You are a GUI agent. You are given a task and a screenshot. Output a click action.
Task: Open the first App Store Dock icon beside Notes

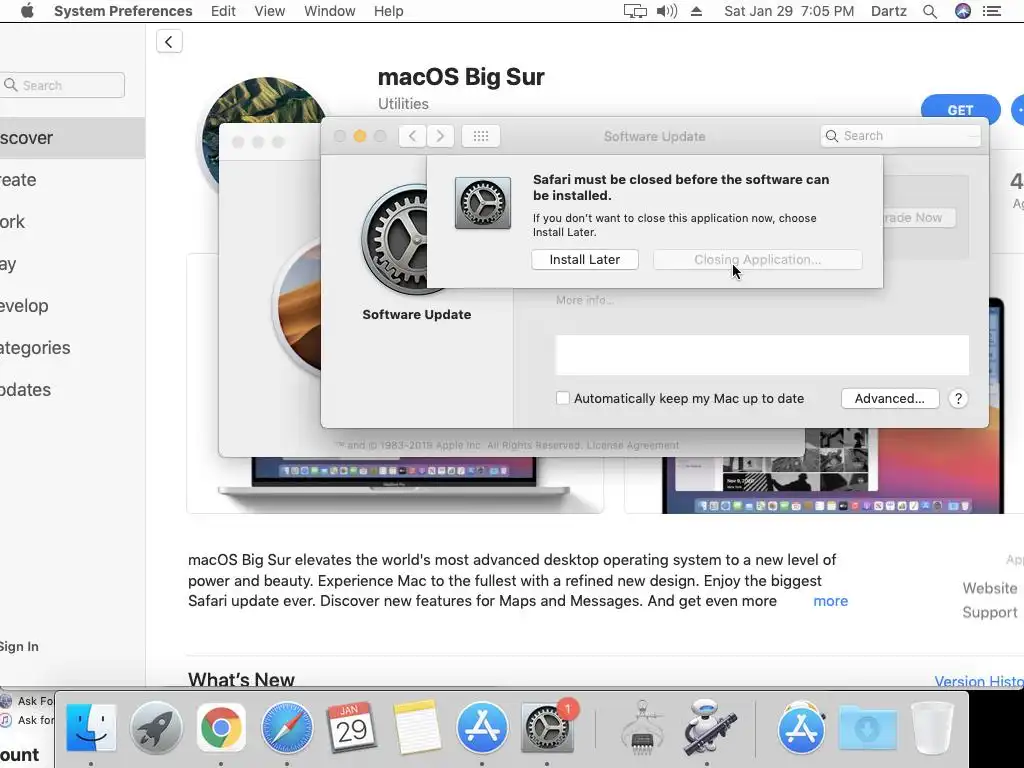482,728
